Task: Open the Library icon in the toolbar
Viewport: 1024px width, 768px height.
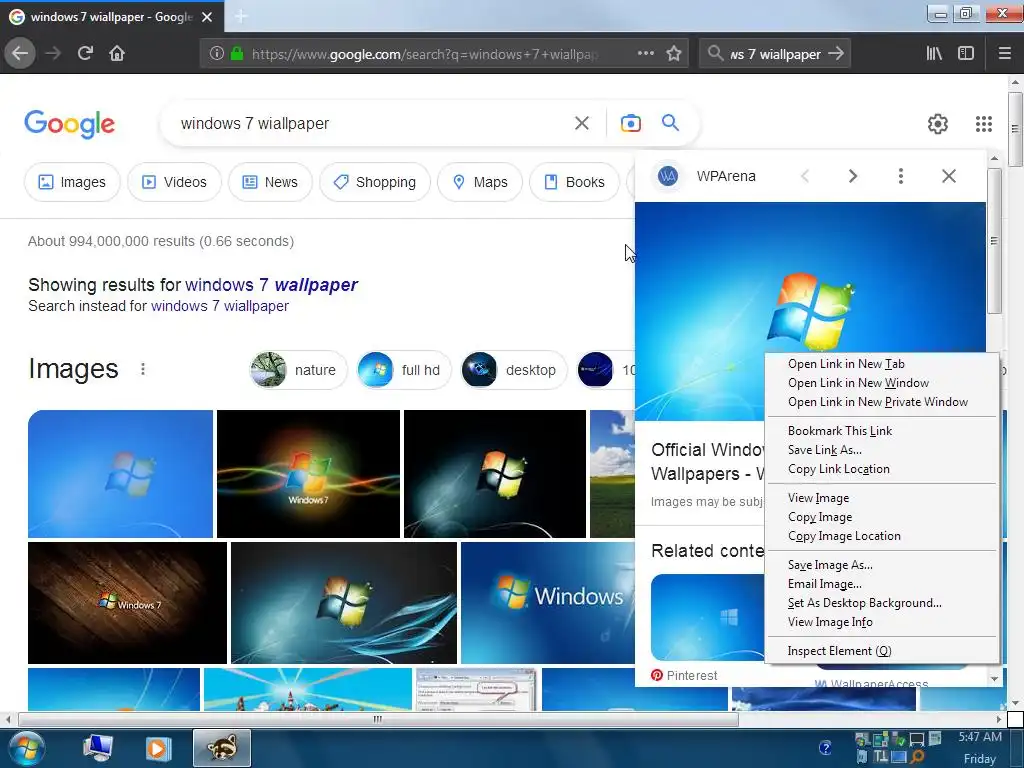Action: coord(935,54)
